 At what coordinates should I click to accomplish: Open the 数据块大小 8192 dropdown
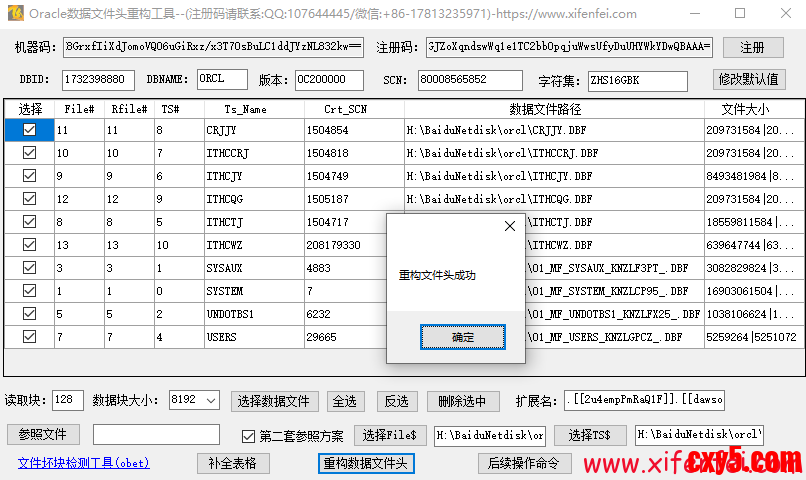pos(211,400)
